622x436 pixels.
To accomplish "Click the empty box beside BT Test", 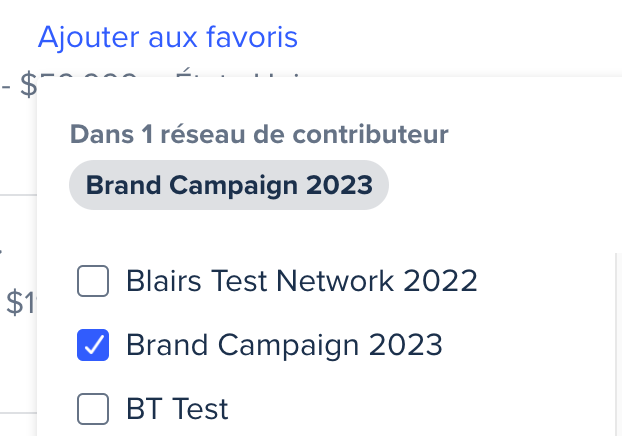I will click(93, 408).
